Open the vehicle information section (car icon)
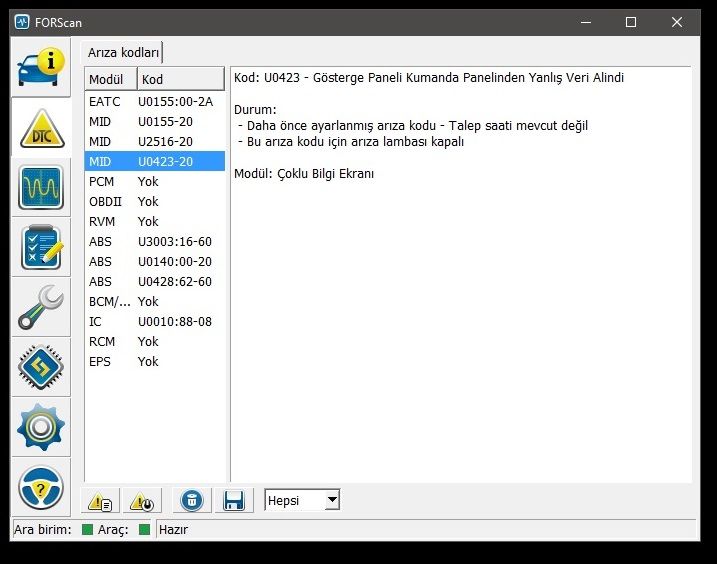The image size is (717, 564). pos(41,67)
